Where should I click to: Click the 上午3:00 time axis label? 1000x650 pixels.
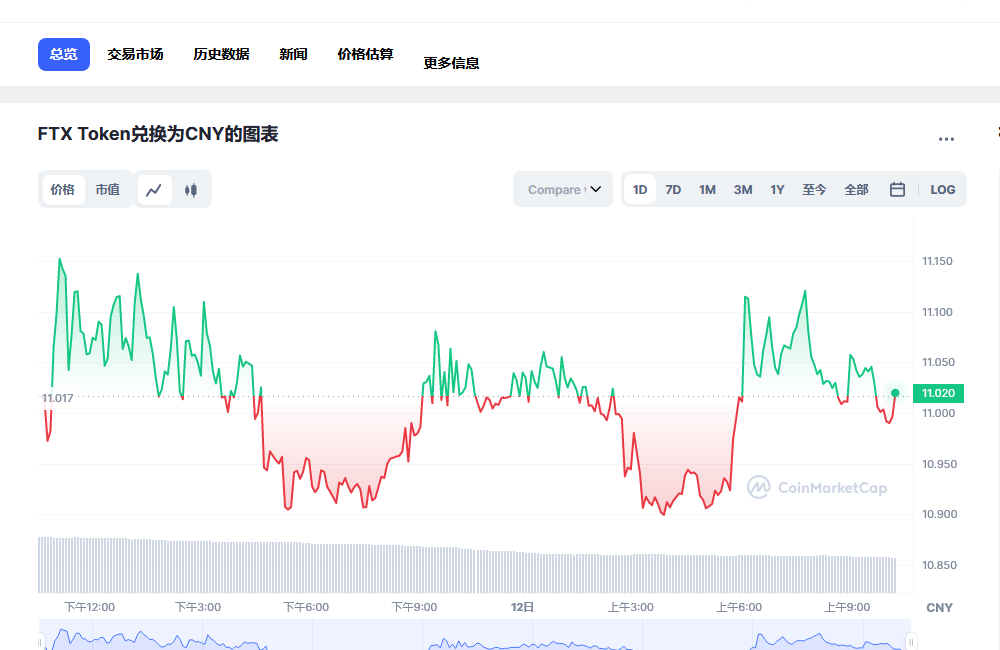(631, 607)
